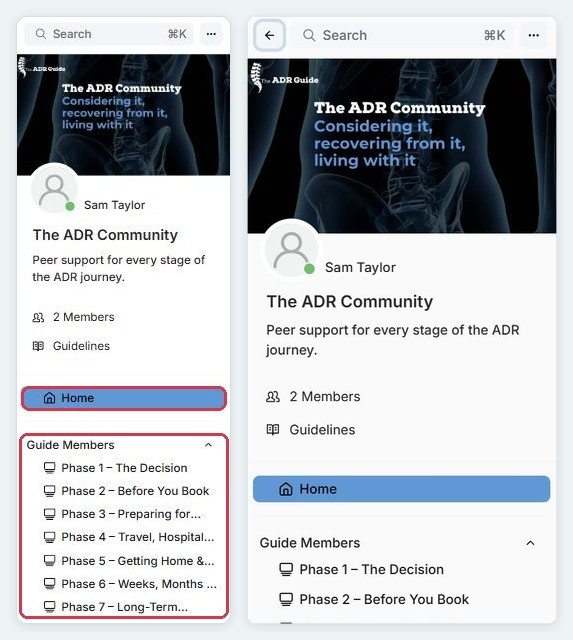Click the Phase 2 monitor icon in right panel
The height and width of the screenshot is (640, 573).
point(286,599)
